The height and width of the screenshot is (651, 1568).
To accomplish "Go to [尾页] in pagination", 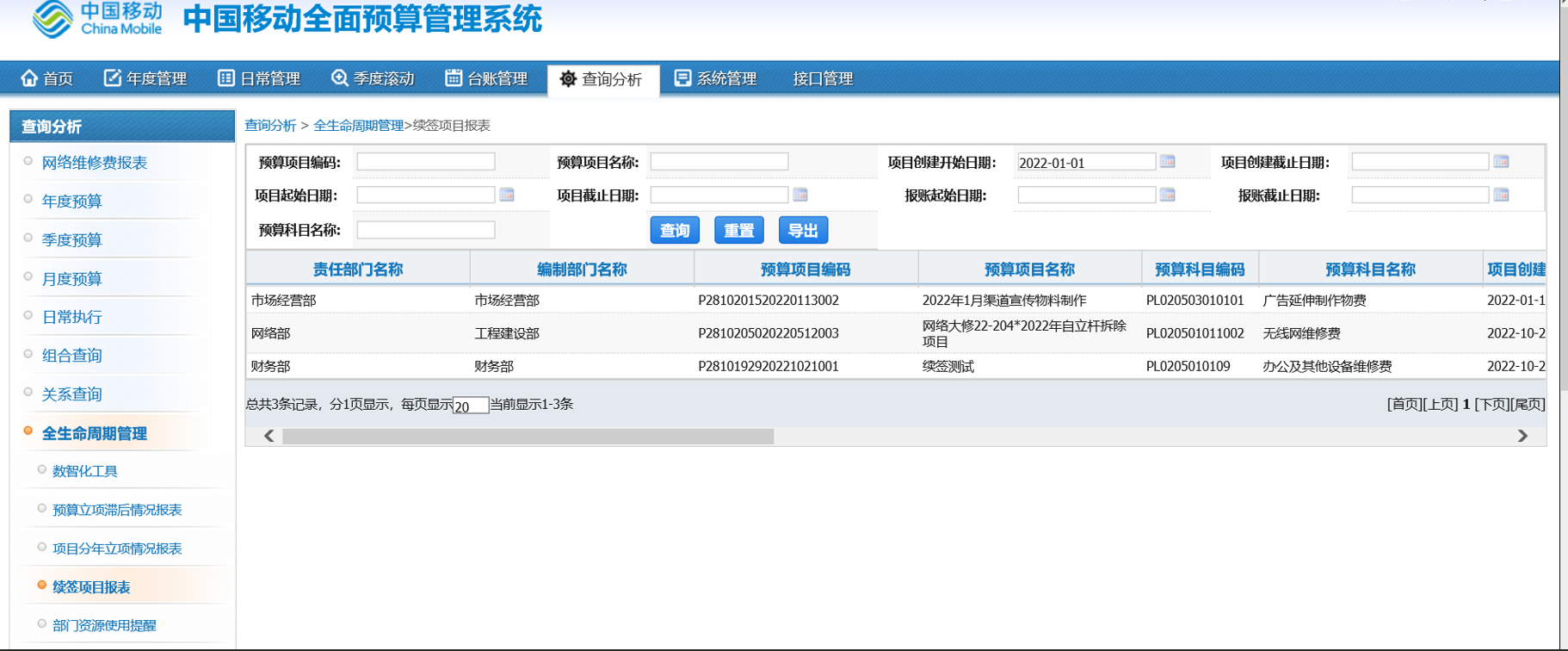I will tap(1528, 405).
